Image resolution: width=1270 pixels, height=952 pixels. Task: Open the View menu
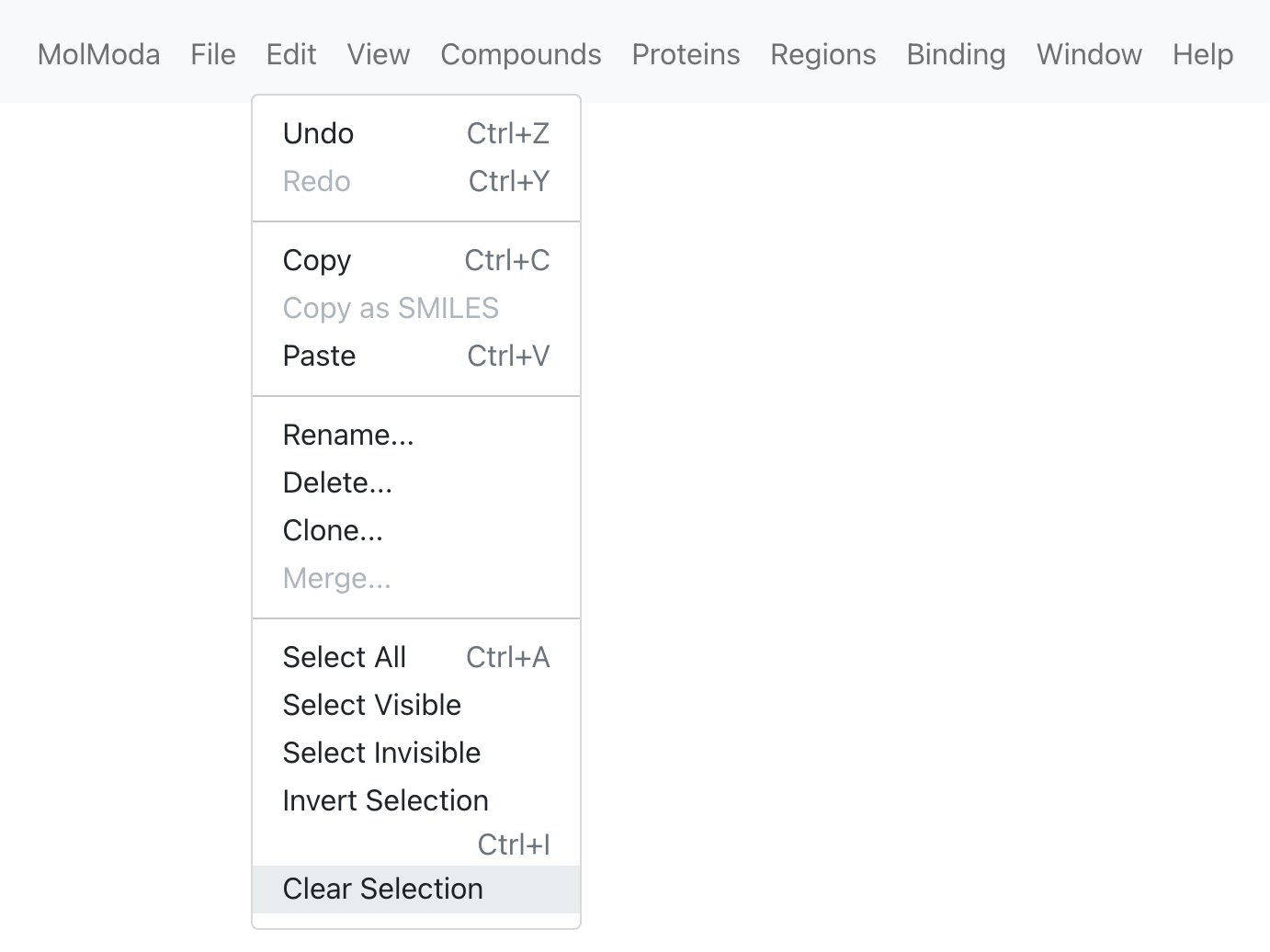(379, 54)
